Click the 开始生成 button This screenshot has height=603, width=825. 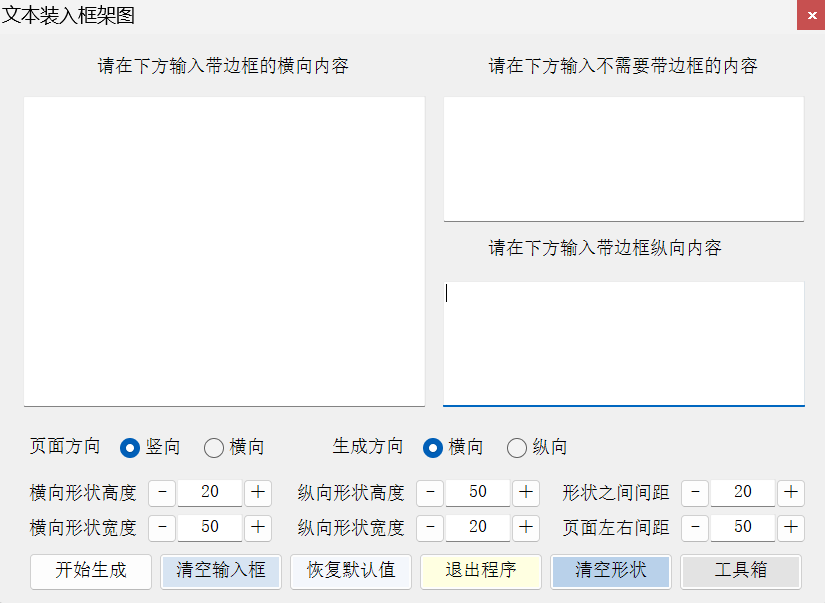pos(91,571)
